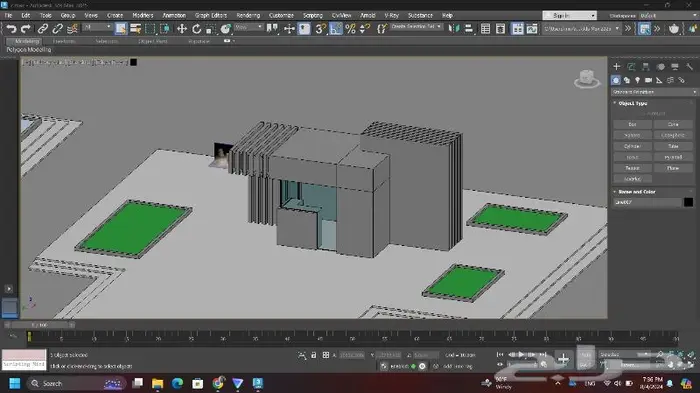Open the Sign In dropdown
The height and width of the screenshot is (393, 700).
[x=569, y=16]
